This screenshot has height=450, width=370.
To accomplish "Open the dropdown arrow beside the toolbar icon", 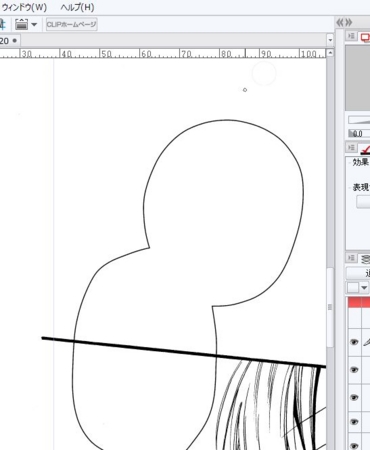I will (34, 24).
